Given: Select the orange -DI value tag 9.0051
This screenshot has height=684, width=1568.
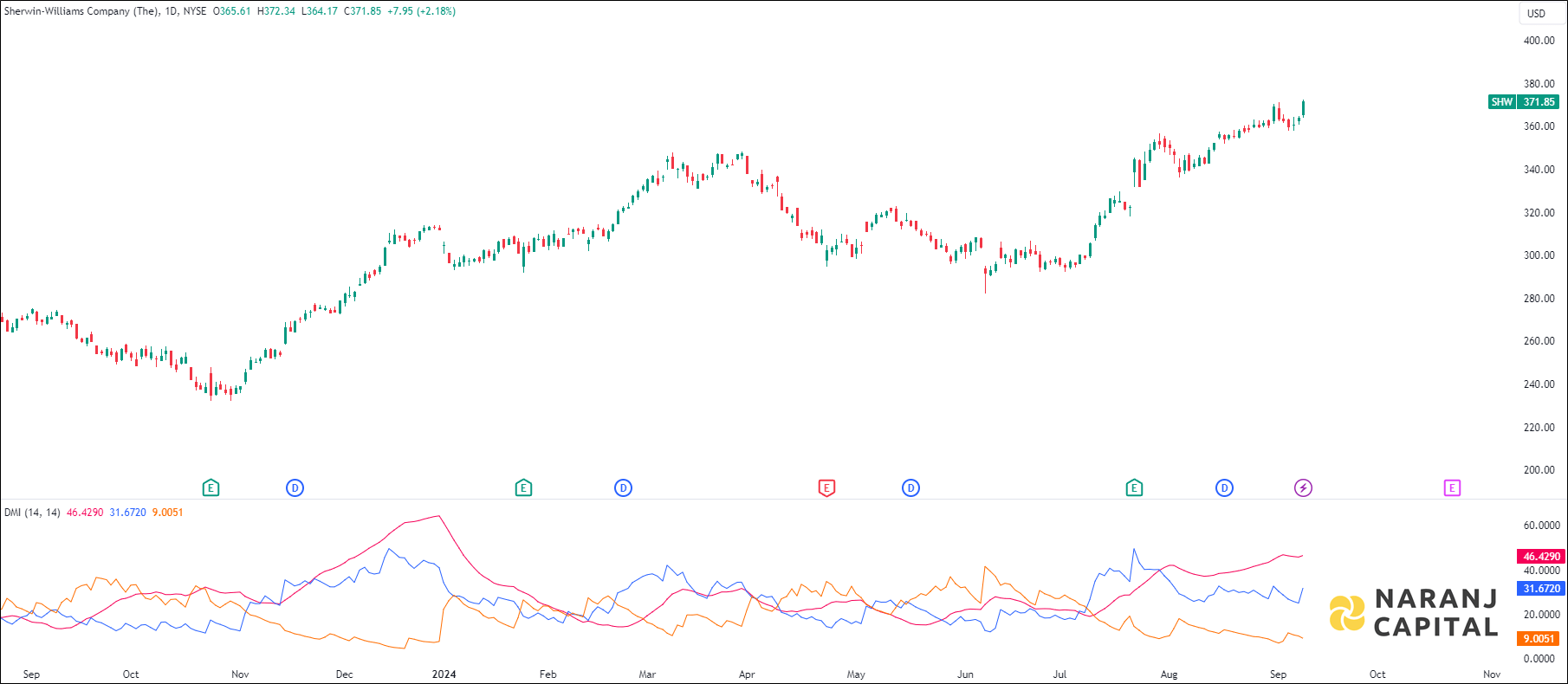Looking at the screenshot, I should (1539, 639).
